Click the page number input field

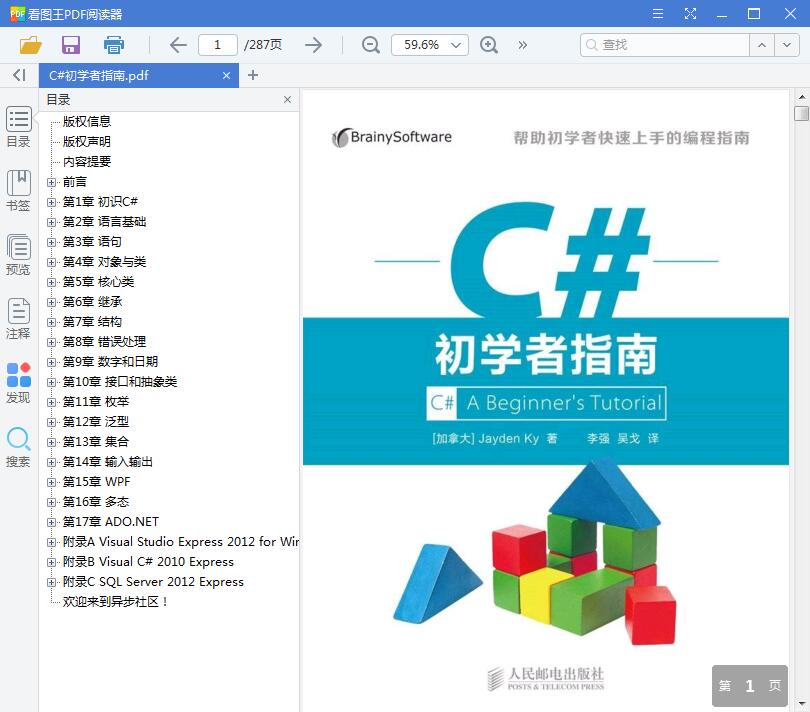217,45
